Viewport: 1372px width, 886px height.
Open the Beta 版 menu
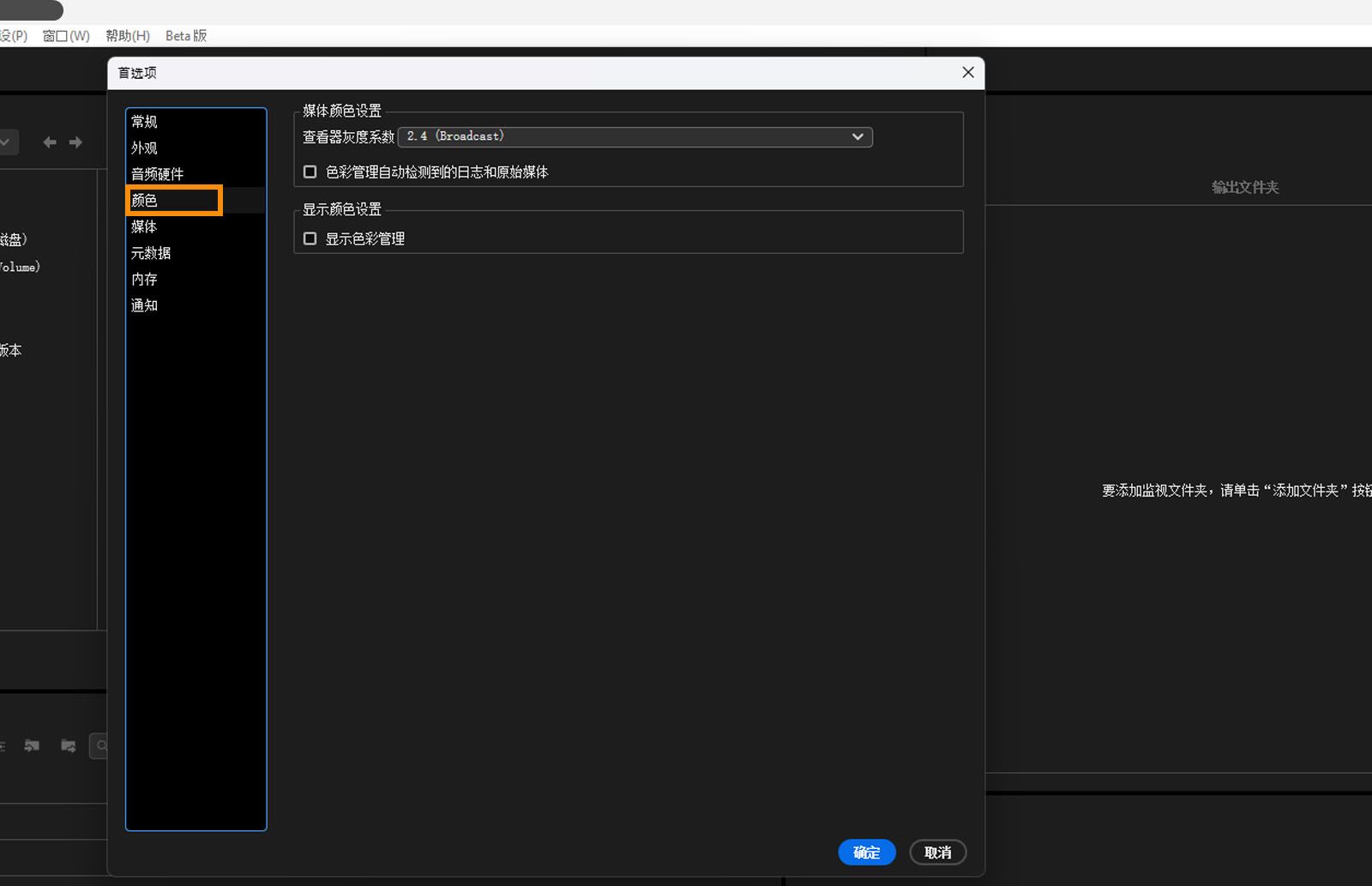click(x=186, y=36)
